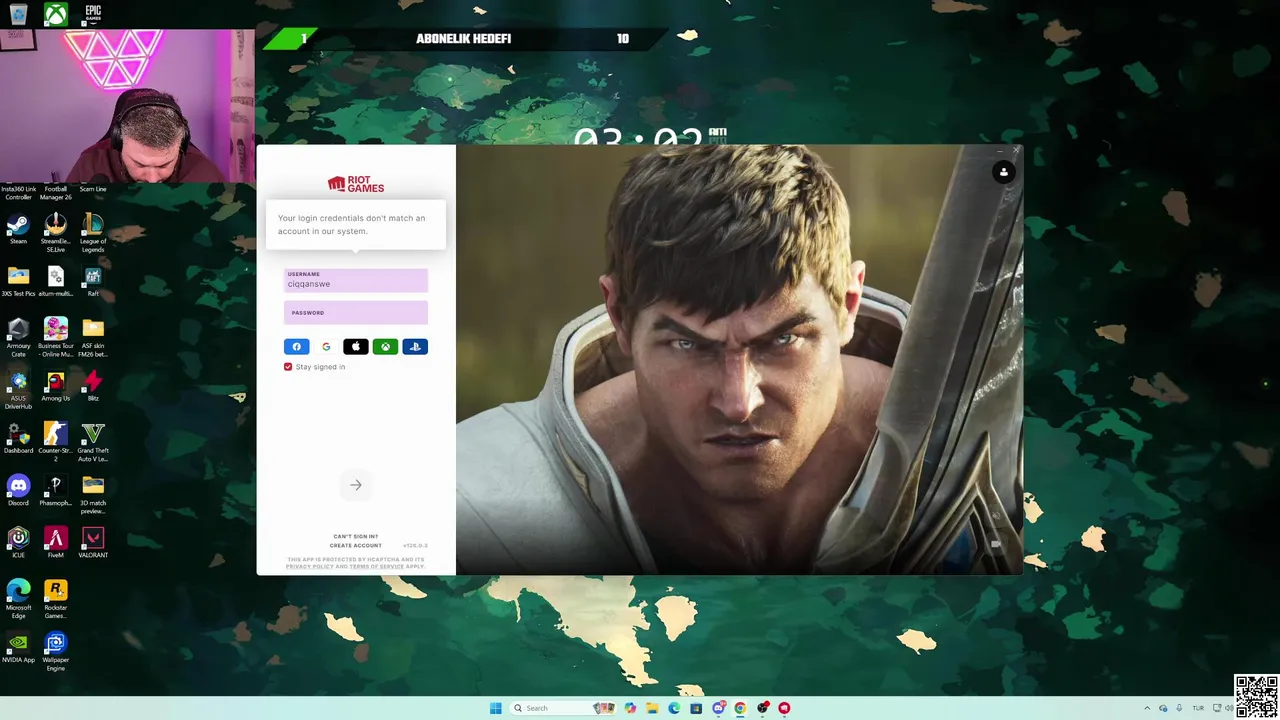Select iCUE desktop icon
This screenshot has height=720, width=1280.
tap(18, 542)
